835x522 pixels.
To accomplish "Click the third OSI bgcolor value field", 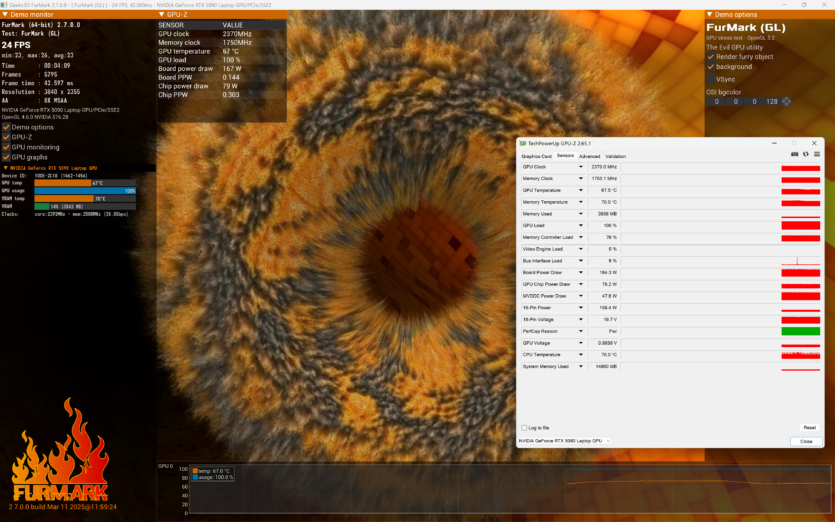I will click(754, 101).
